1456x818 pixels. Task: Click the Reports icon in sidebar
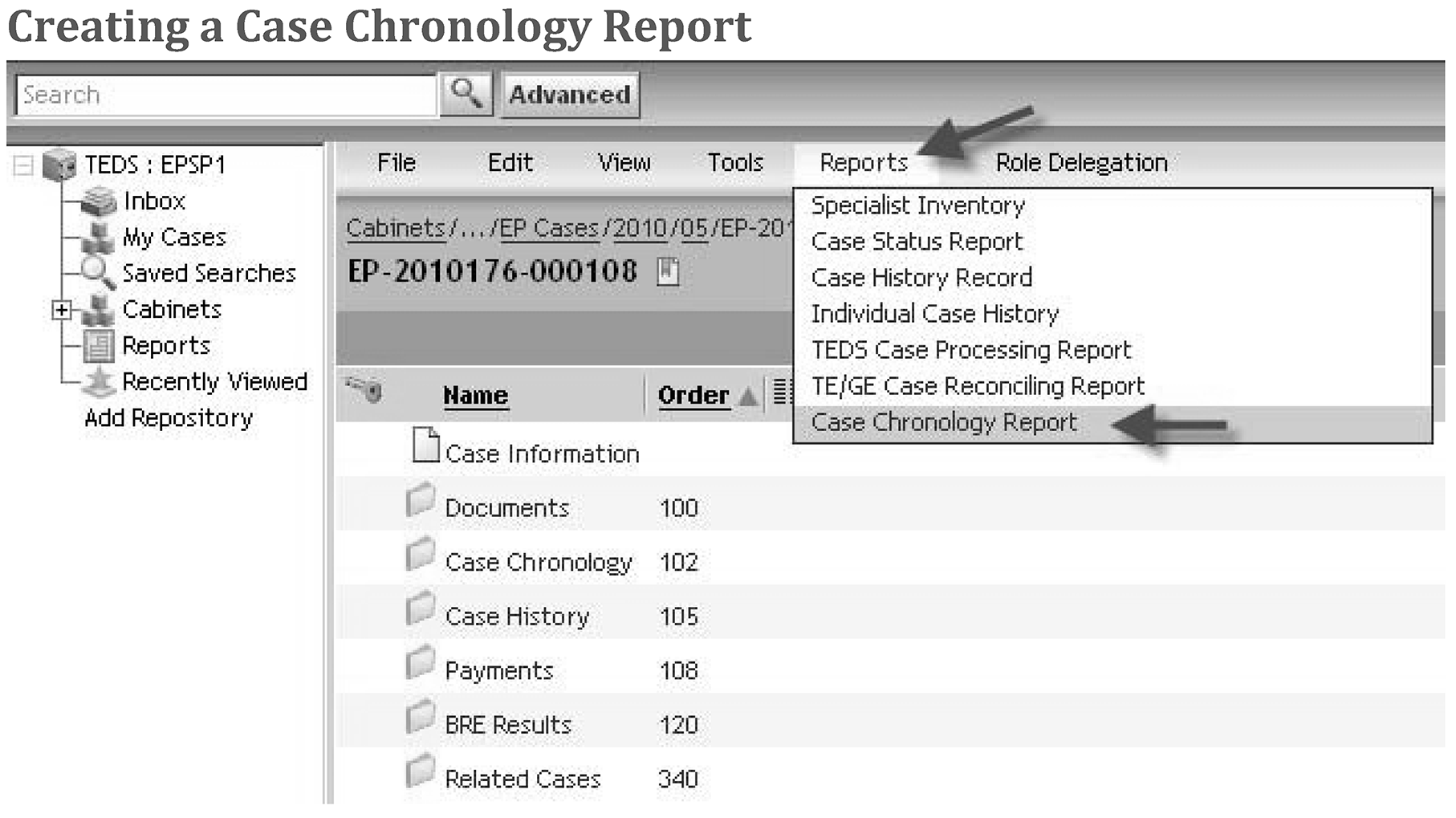pyautogui.click(x=100, y=346)
